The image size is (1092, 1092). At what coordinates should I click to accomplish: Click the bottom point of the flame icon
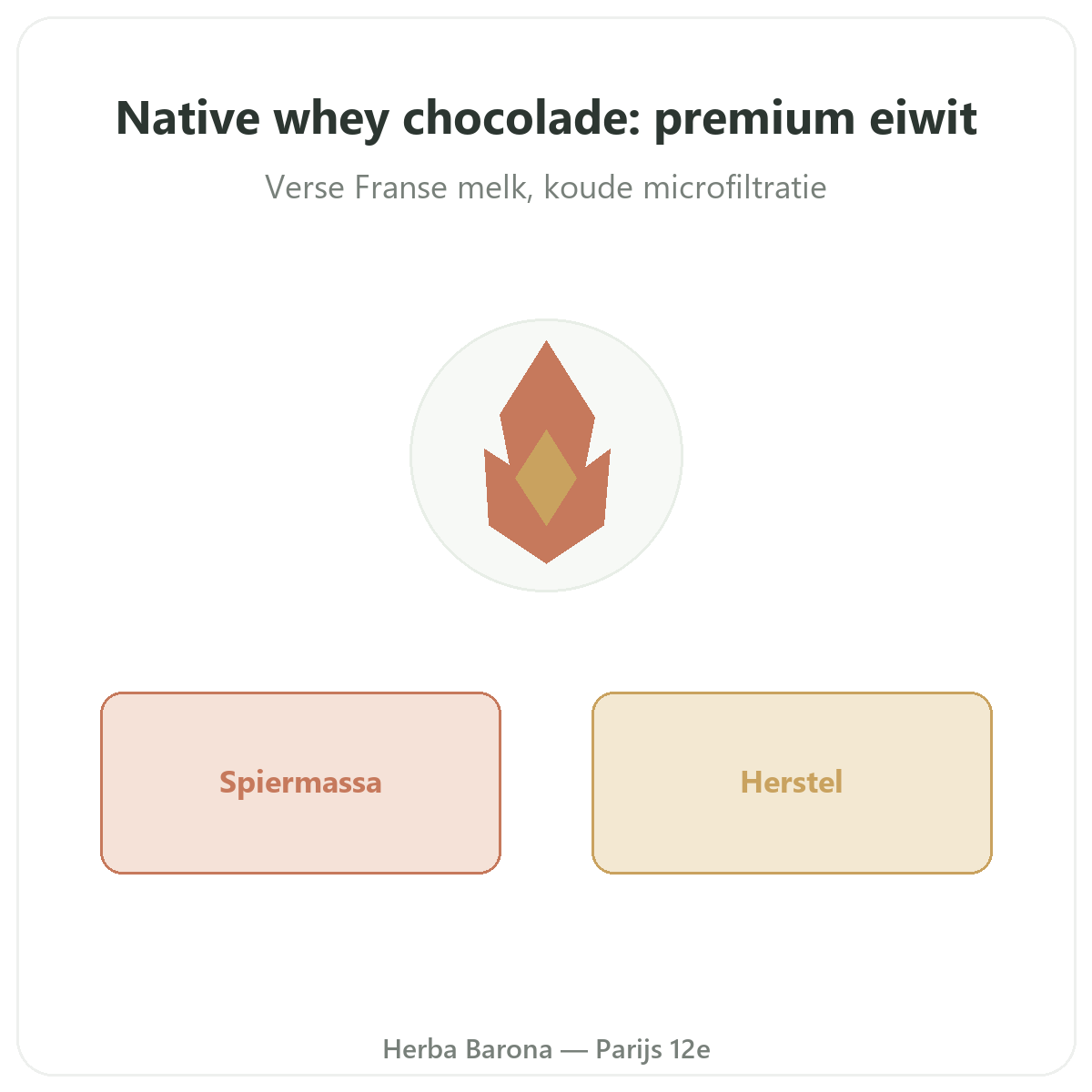click(547, 555)
